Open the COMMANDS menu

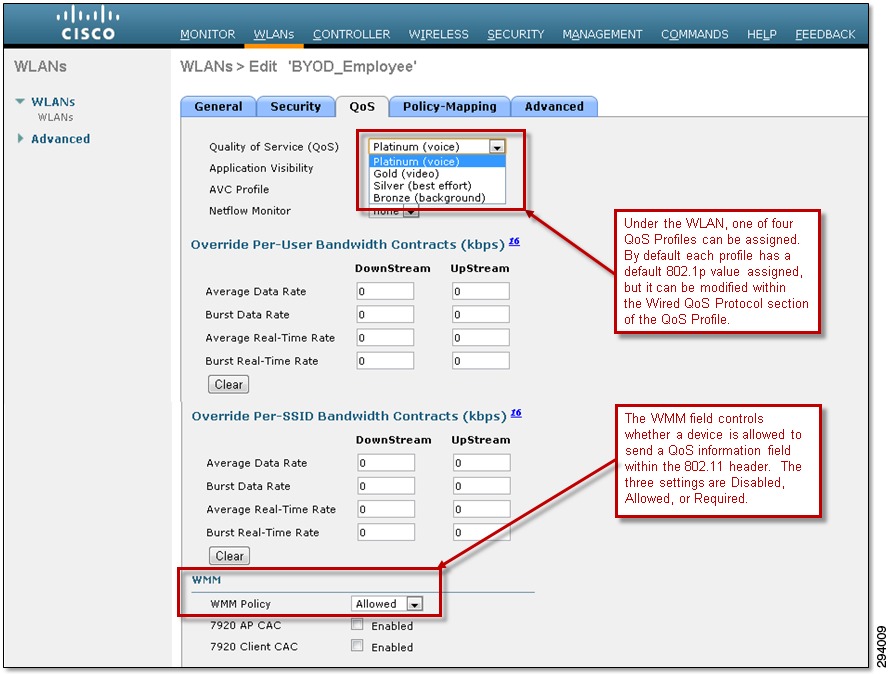pyautogui.click(x=695, y=35)
